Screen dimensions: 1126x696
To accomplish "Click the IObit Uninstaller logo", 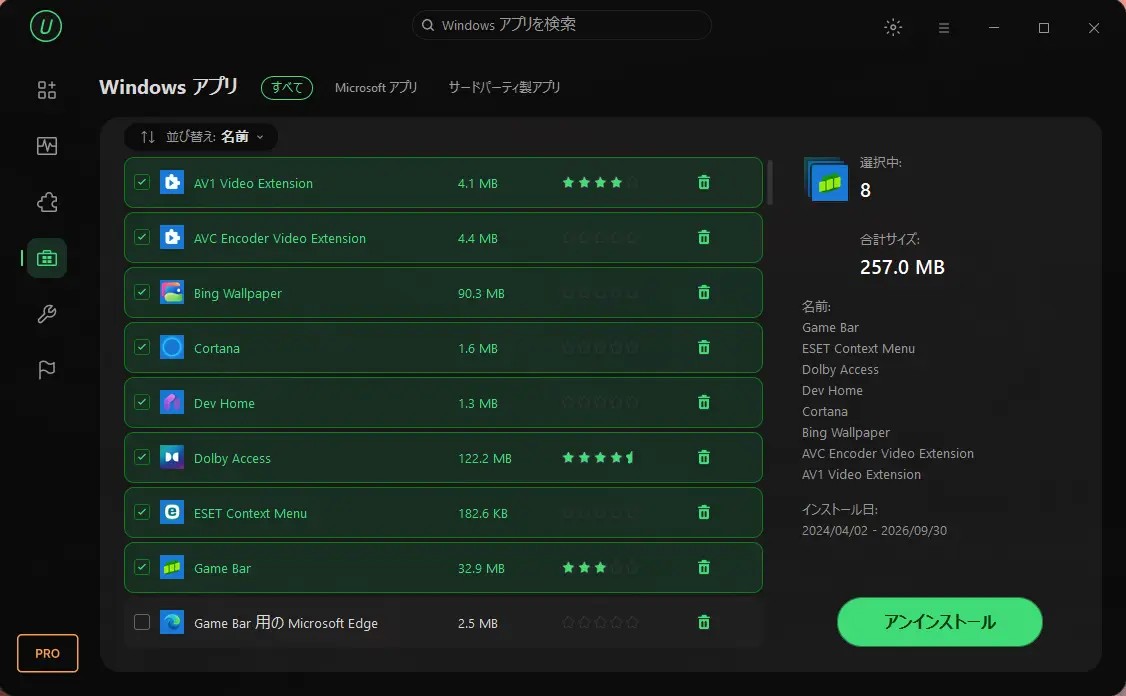I will point(46,27).
